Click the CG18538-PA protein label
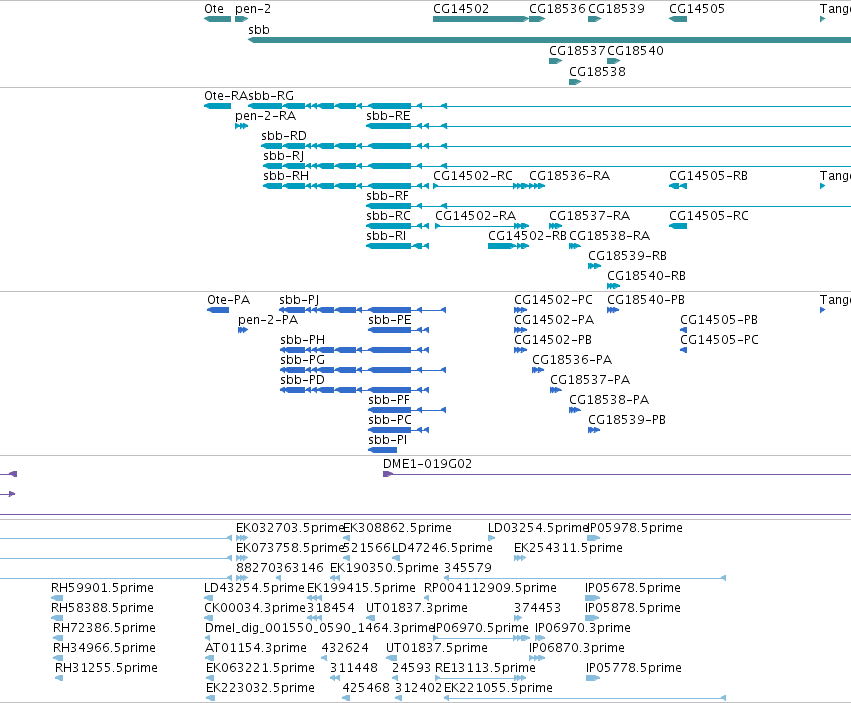The width and height of the screenshot is (851, 703). tap(609, 401)
